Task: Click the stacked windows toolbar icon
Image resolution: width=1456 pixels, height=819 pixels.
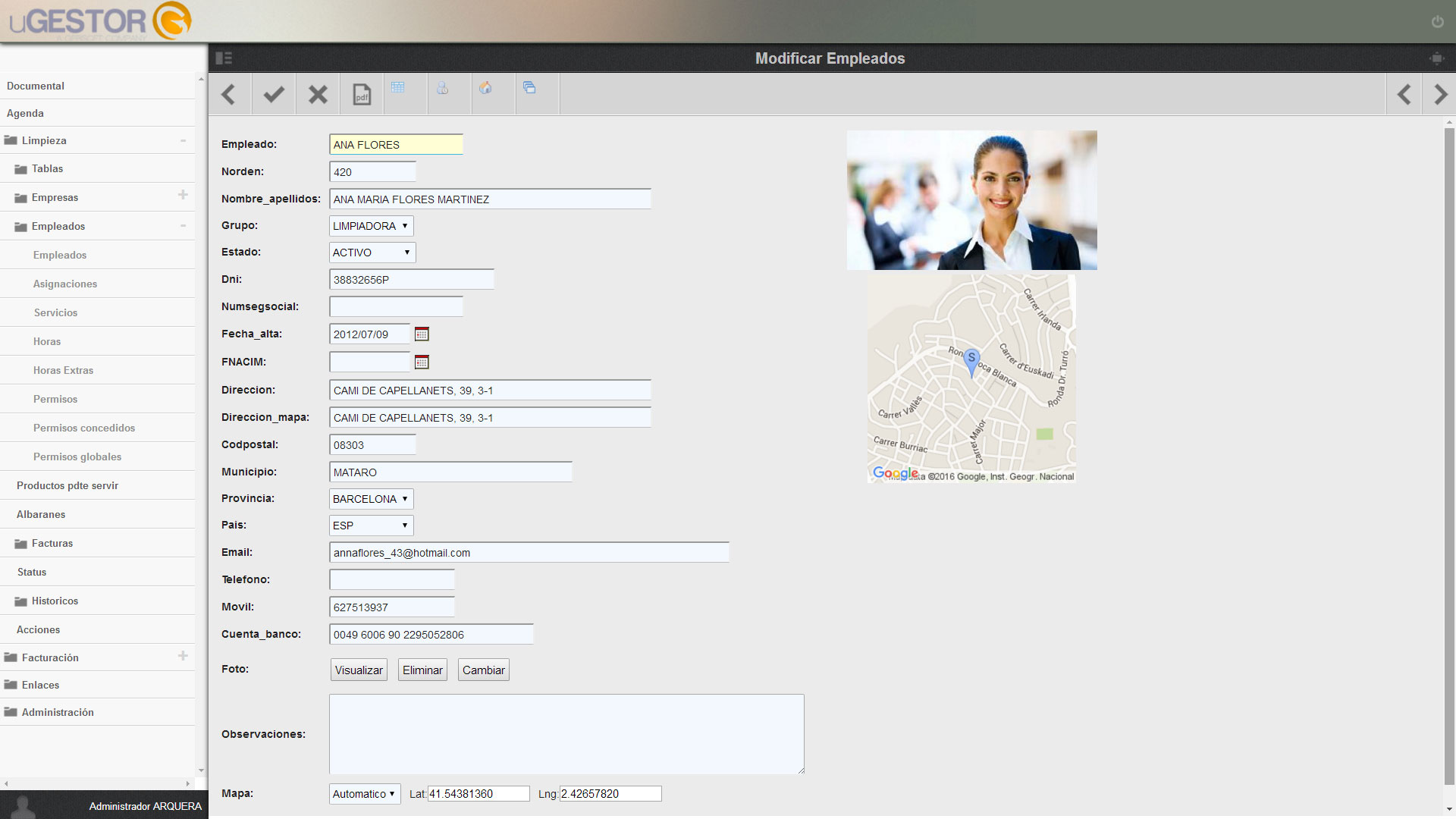Action: click(x=529, y=88)
